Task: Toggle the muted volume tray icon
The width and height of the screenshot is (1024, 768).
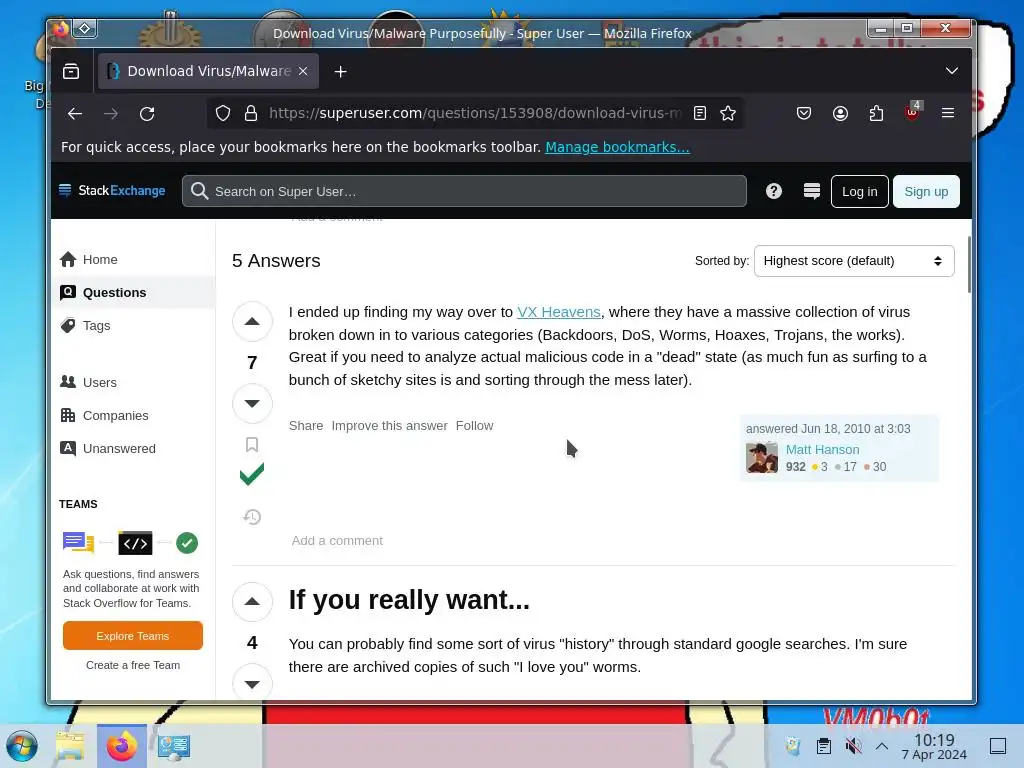Action: pos(853,746)
